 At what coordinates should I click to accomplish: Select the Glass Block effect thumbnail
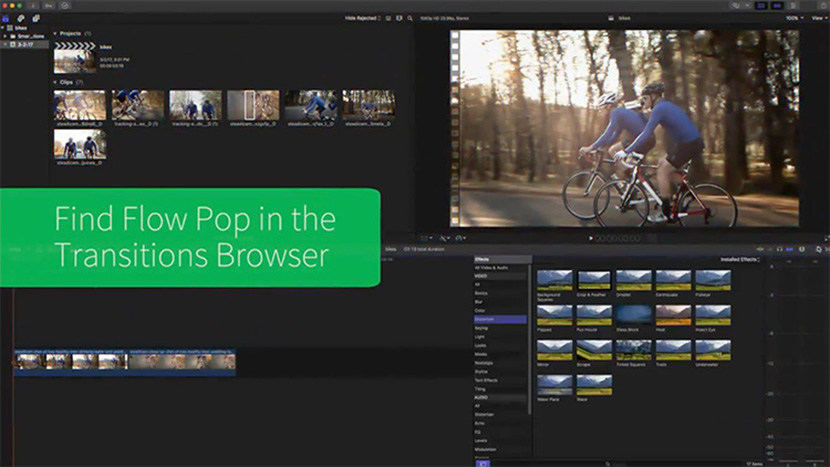coord(634,315)
